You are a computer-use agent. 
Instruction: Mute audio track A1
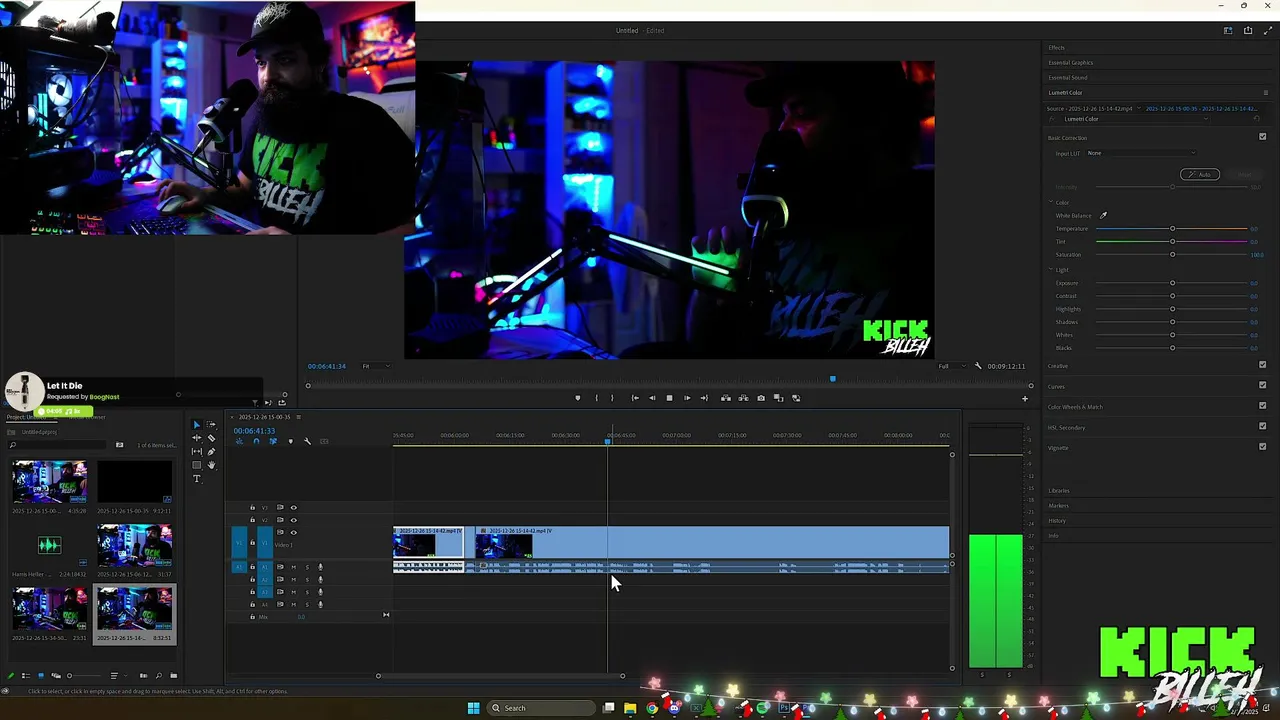coord(294,567)
